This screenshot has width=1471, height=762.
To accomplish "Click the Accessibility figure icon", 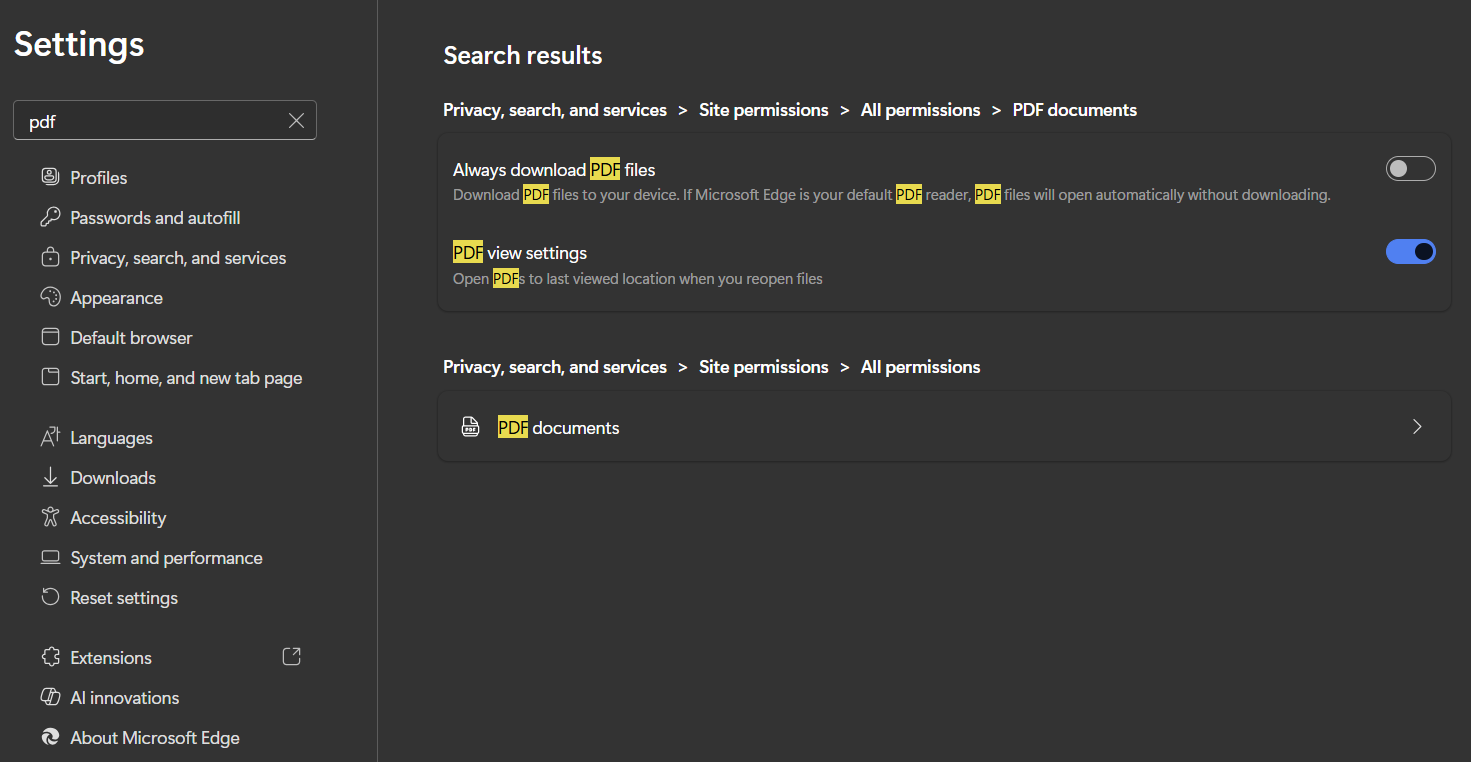I will (50, 517).
